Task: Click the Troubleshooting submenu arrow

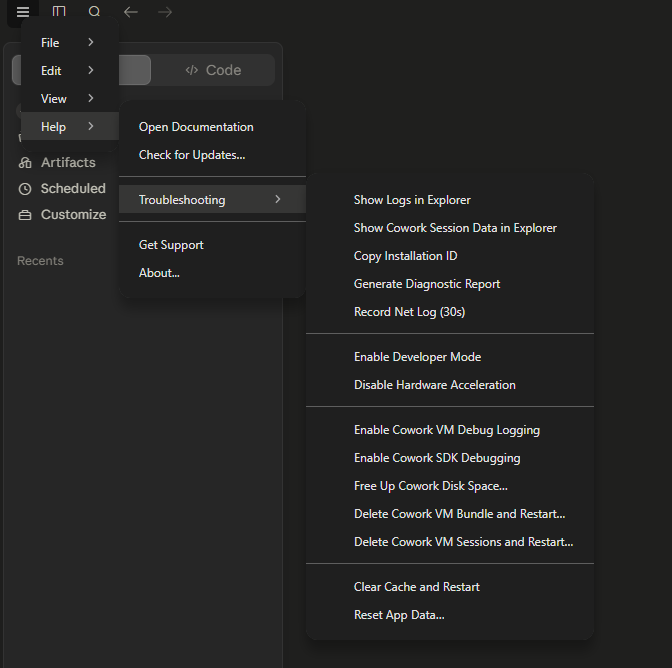Action: click(x=278, y=199)
